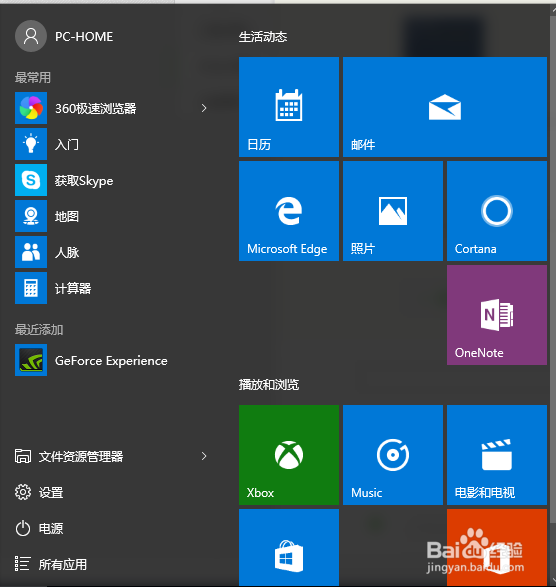The image size is (556, 587).
Task: Click the 最近添加 section label
Action: click(39, 329)
